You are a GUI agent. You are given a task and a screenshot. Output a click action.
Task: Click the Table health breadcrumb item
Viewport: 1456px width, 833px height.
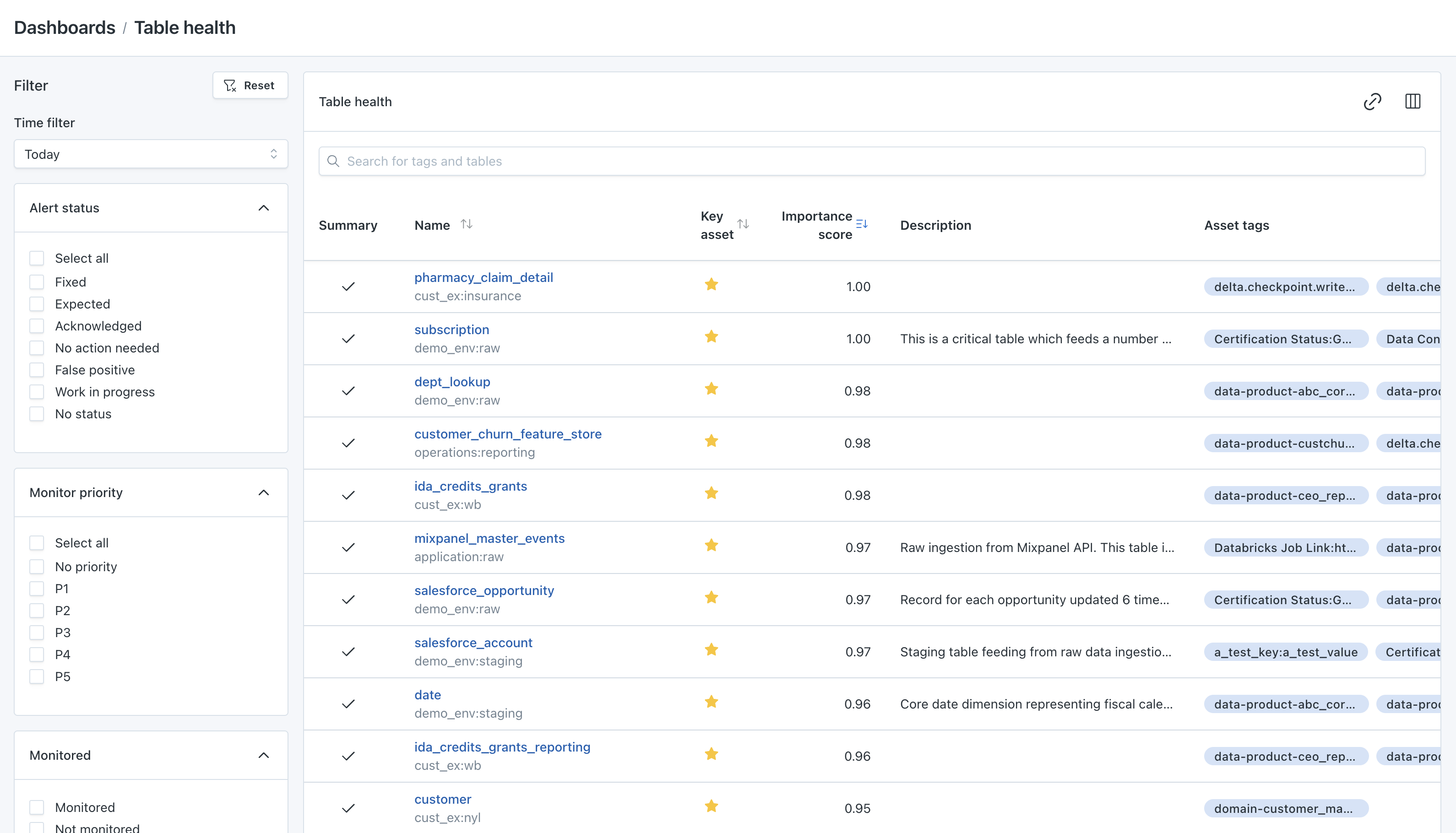(x=185, y=27)
